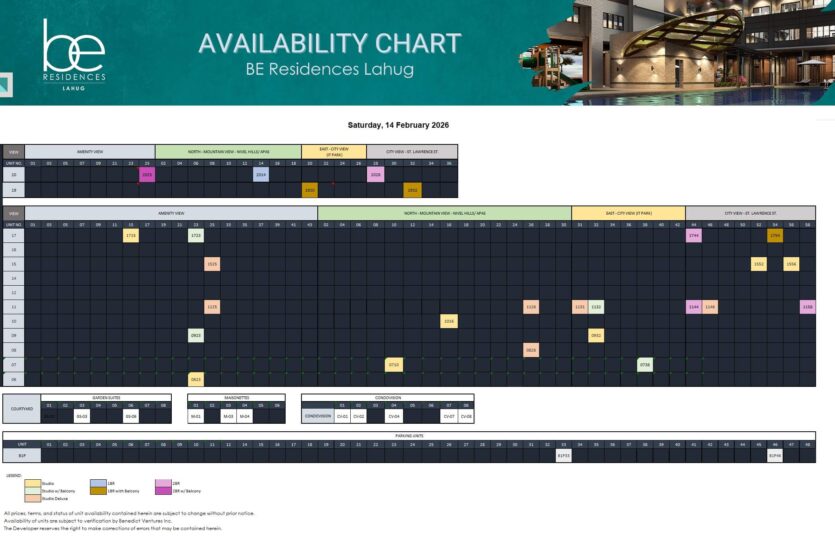Select studio unit 1556

pyautogui.click(x=791, y=264)
